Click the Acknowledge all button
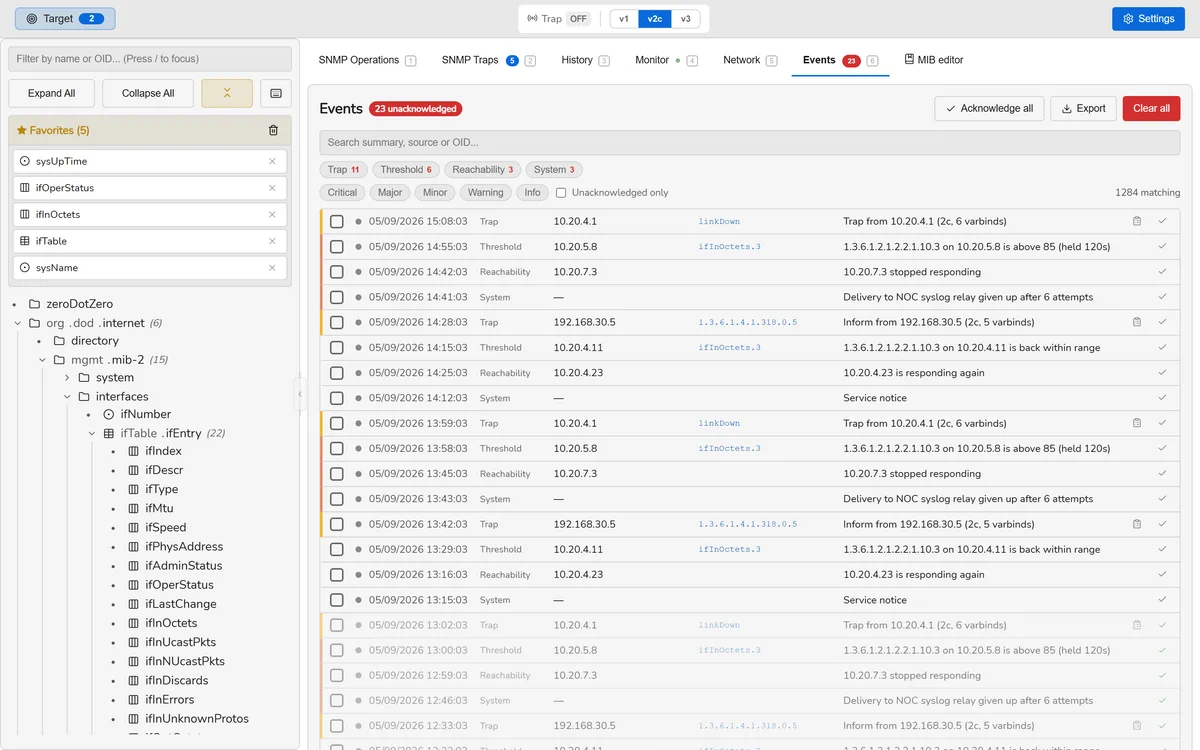 [x=990, y=108]
